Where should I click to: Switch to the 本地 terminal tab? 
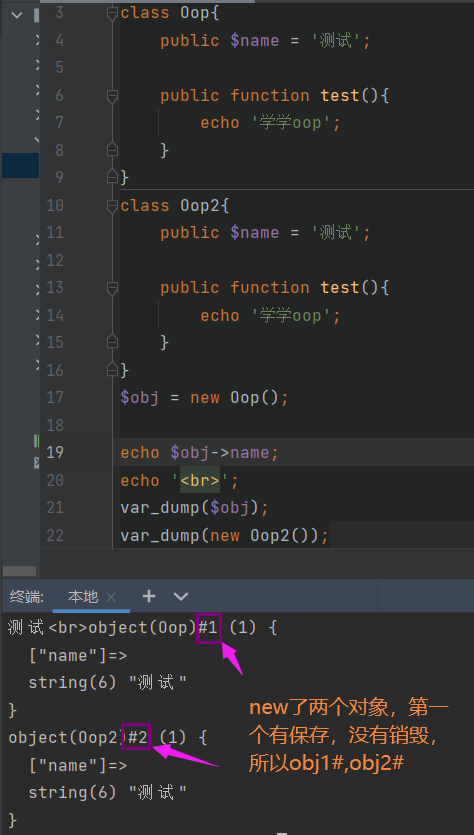[x=83, y=597]
